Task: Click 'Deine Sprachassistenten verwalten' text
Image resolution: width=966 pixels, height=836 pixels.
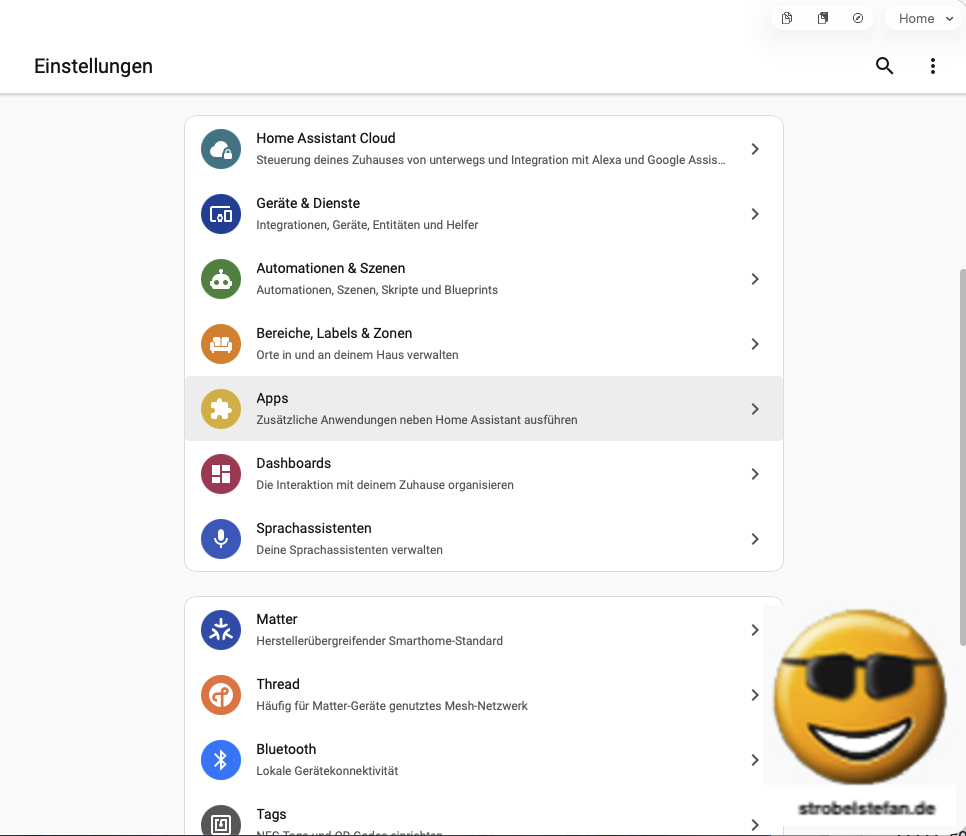Action: 349,550
